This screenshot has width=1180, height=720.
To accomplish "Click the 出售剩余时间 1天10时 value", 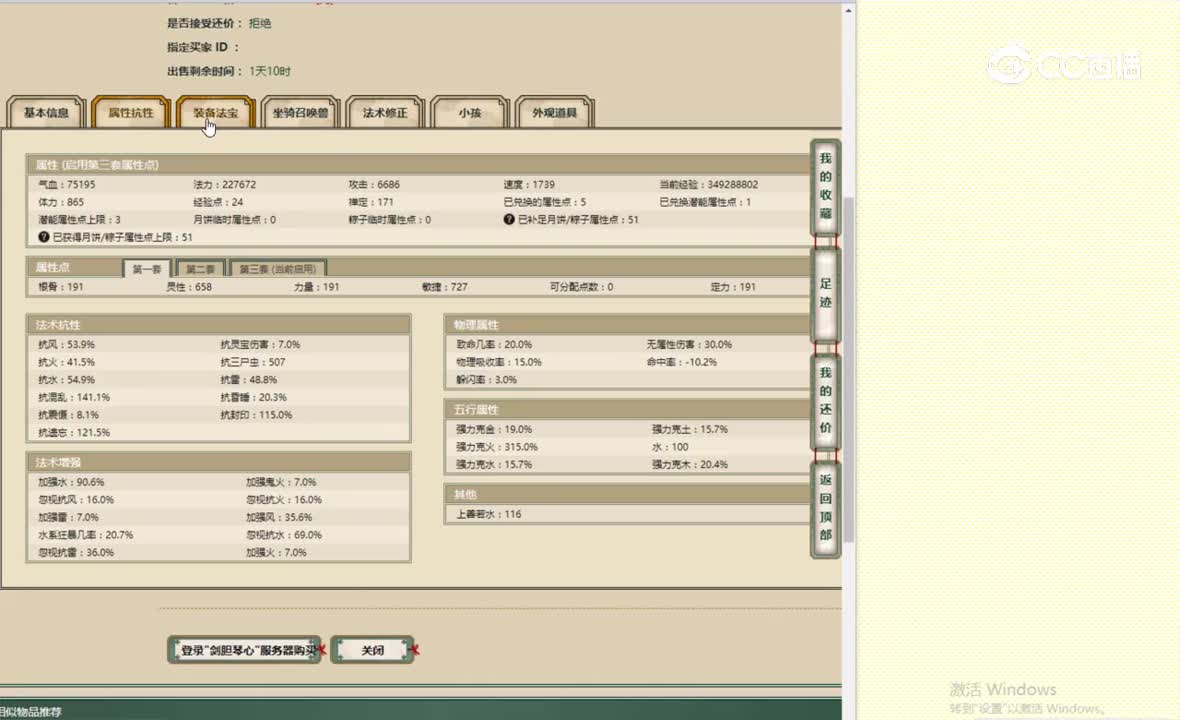I will pos(269,71).
